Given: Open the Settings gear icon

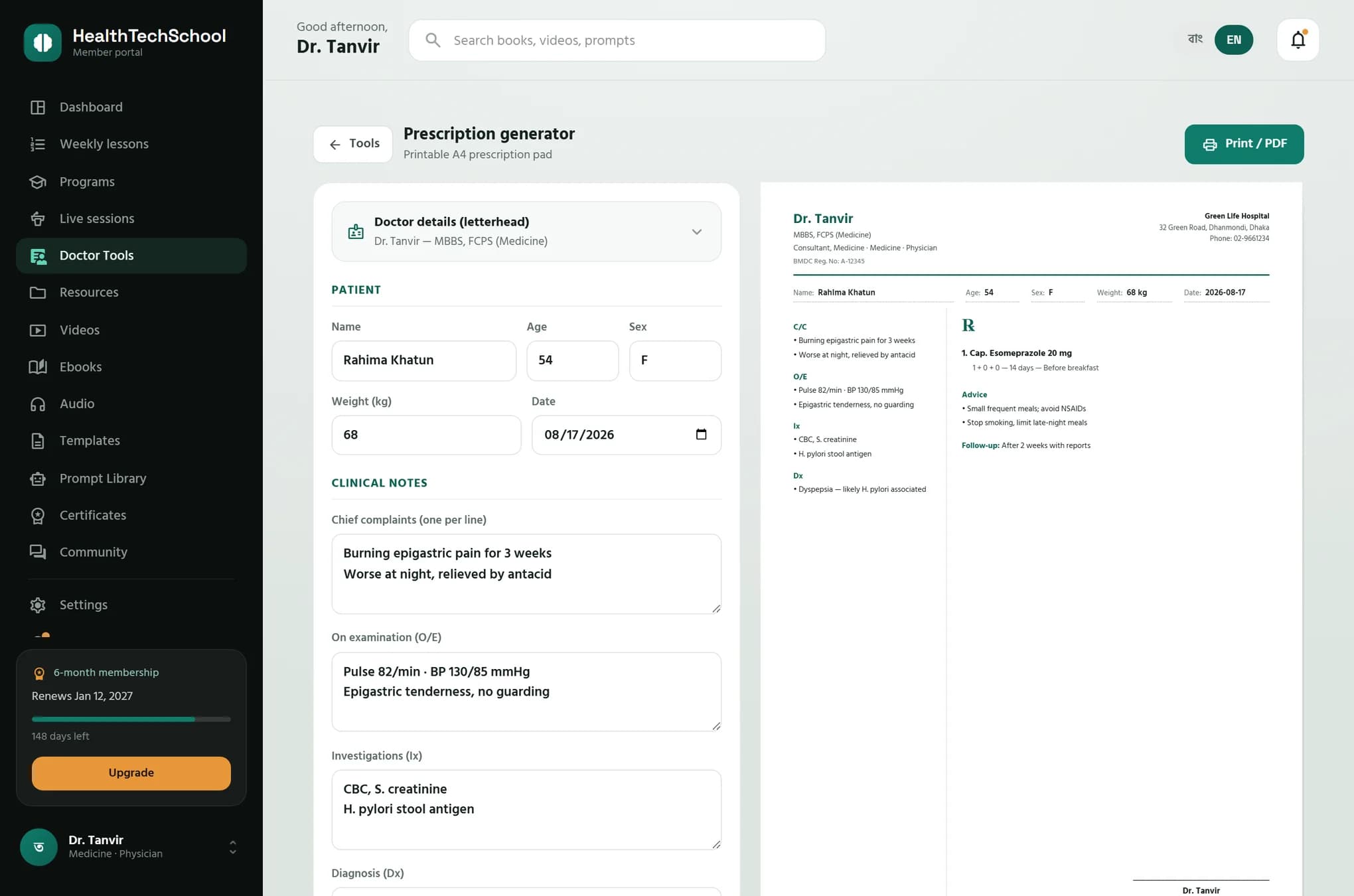Looking at the screenshot, I should [38, 605].
